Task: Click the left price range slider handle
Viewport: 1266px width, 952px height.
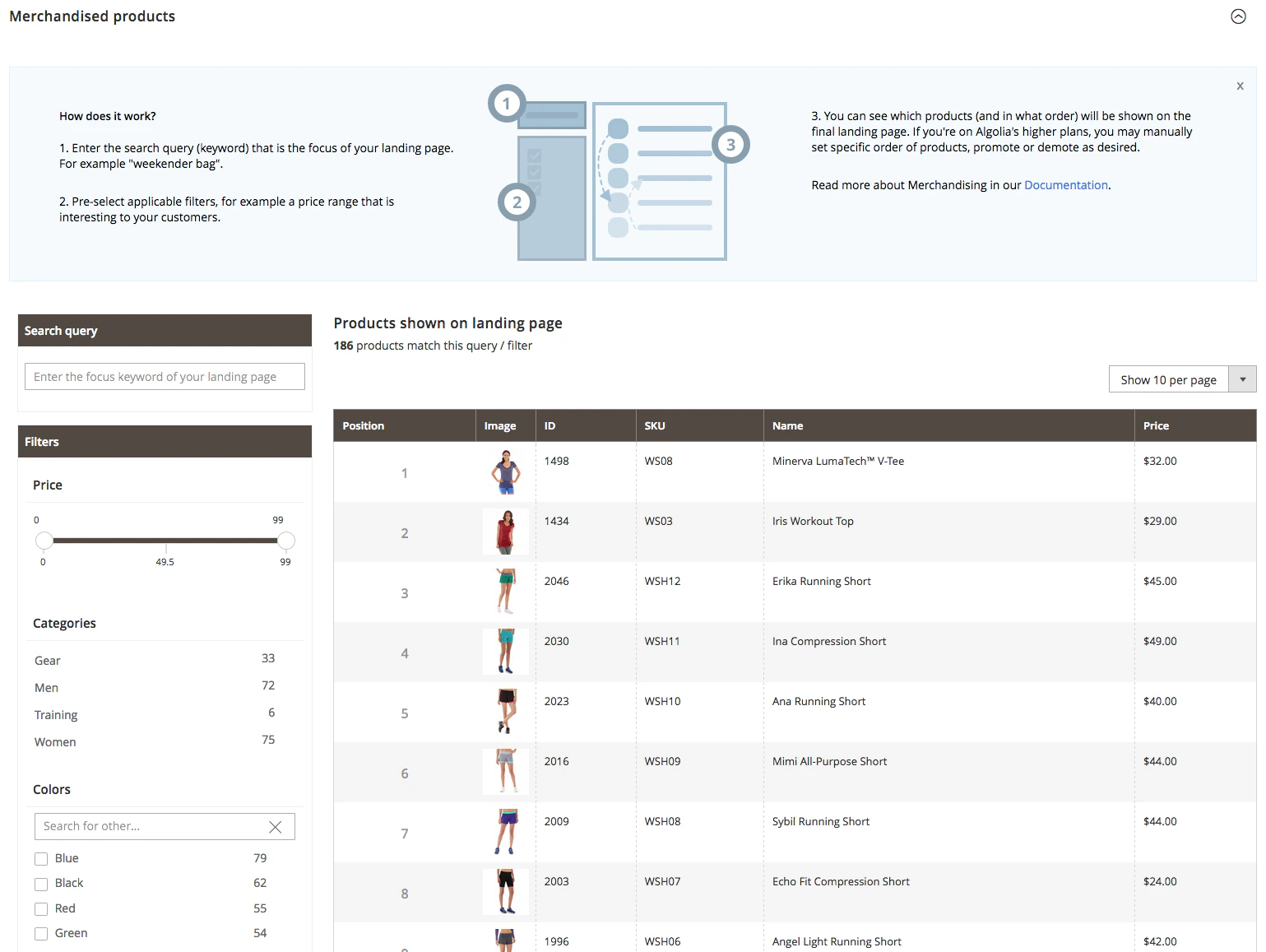Action: coord(44,541)
